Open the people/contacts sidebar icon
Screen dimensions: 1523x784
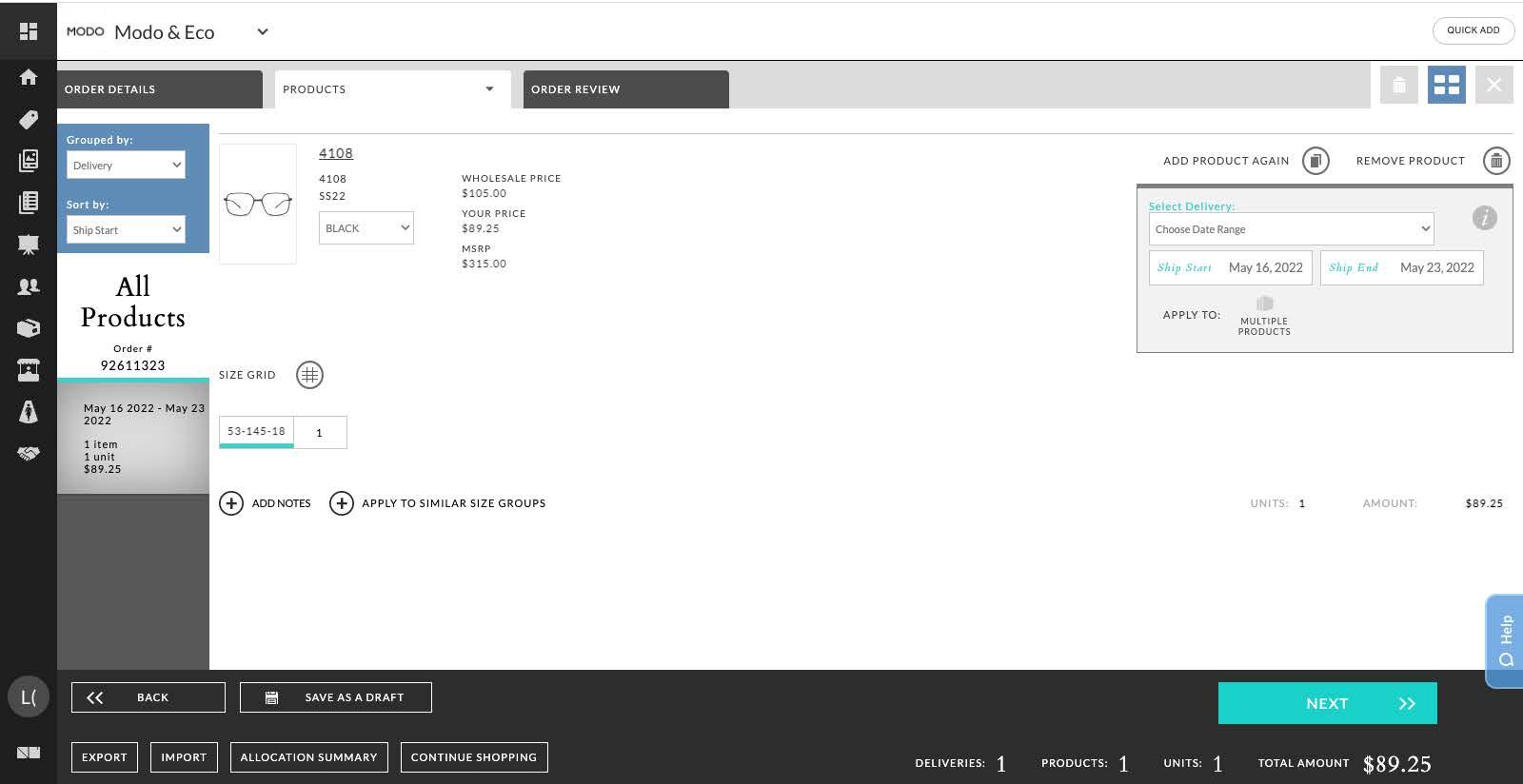tap(29, 286)
